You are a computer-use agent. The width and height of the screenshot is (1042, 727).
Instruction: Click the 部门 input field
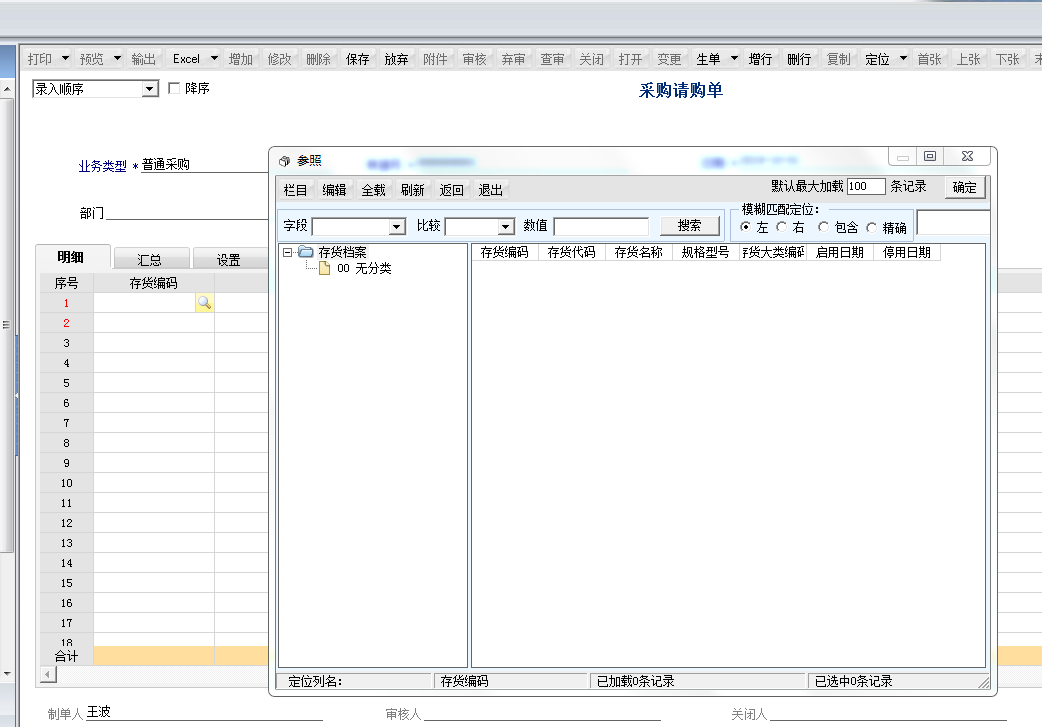click(187, 213)
